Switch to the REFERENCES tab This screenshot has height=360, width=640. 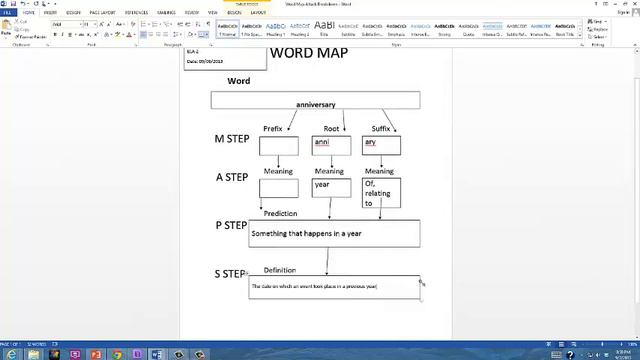(136, 13)
